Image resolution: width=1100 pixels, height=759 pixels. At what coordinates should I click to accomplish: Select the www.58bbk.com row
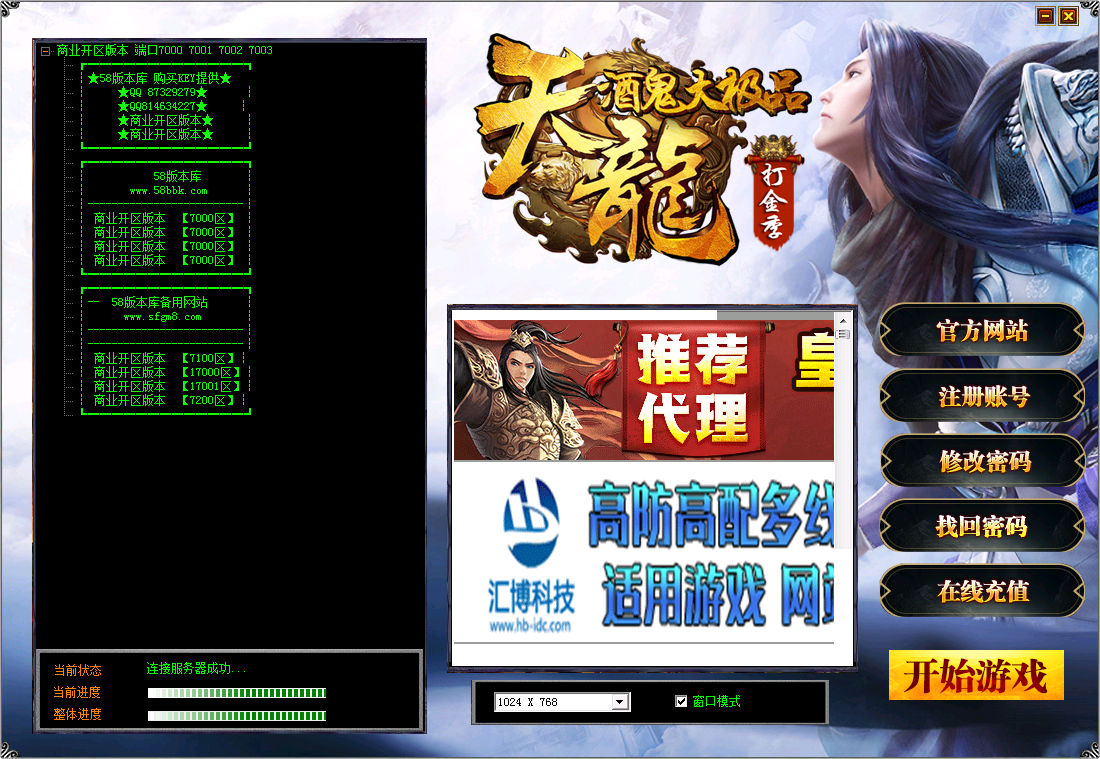(x=168, y=191)
